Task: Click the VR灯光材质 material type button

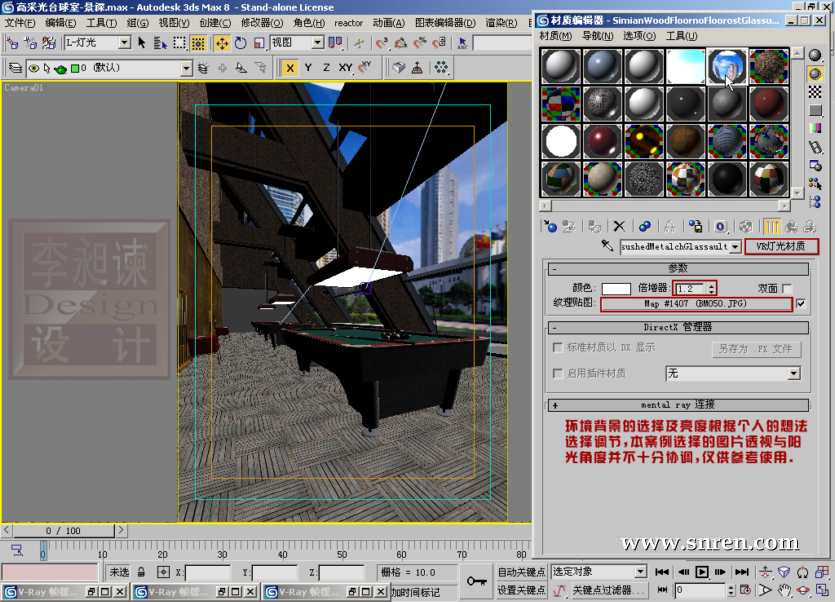Action: (781, 246)
